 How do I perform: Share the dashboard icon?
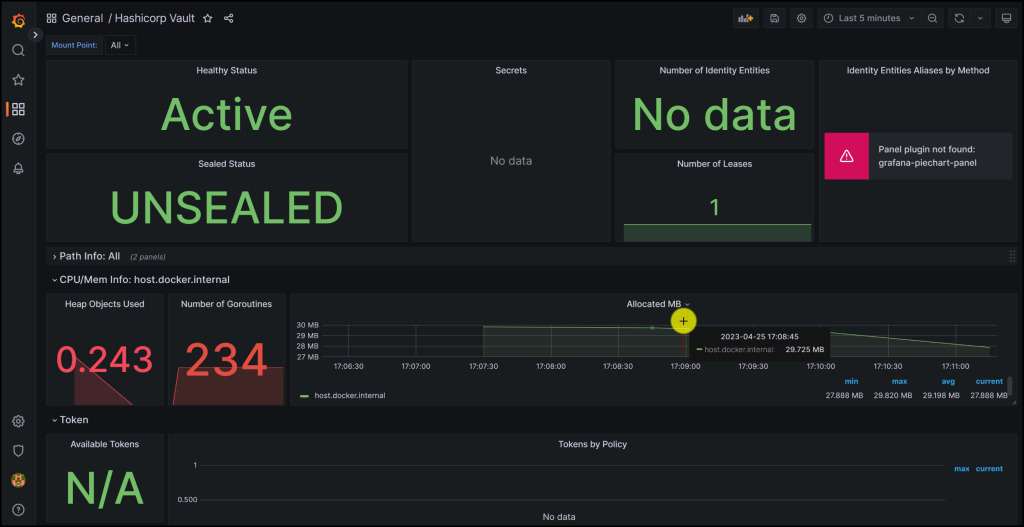tap(229, 18)
